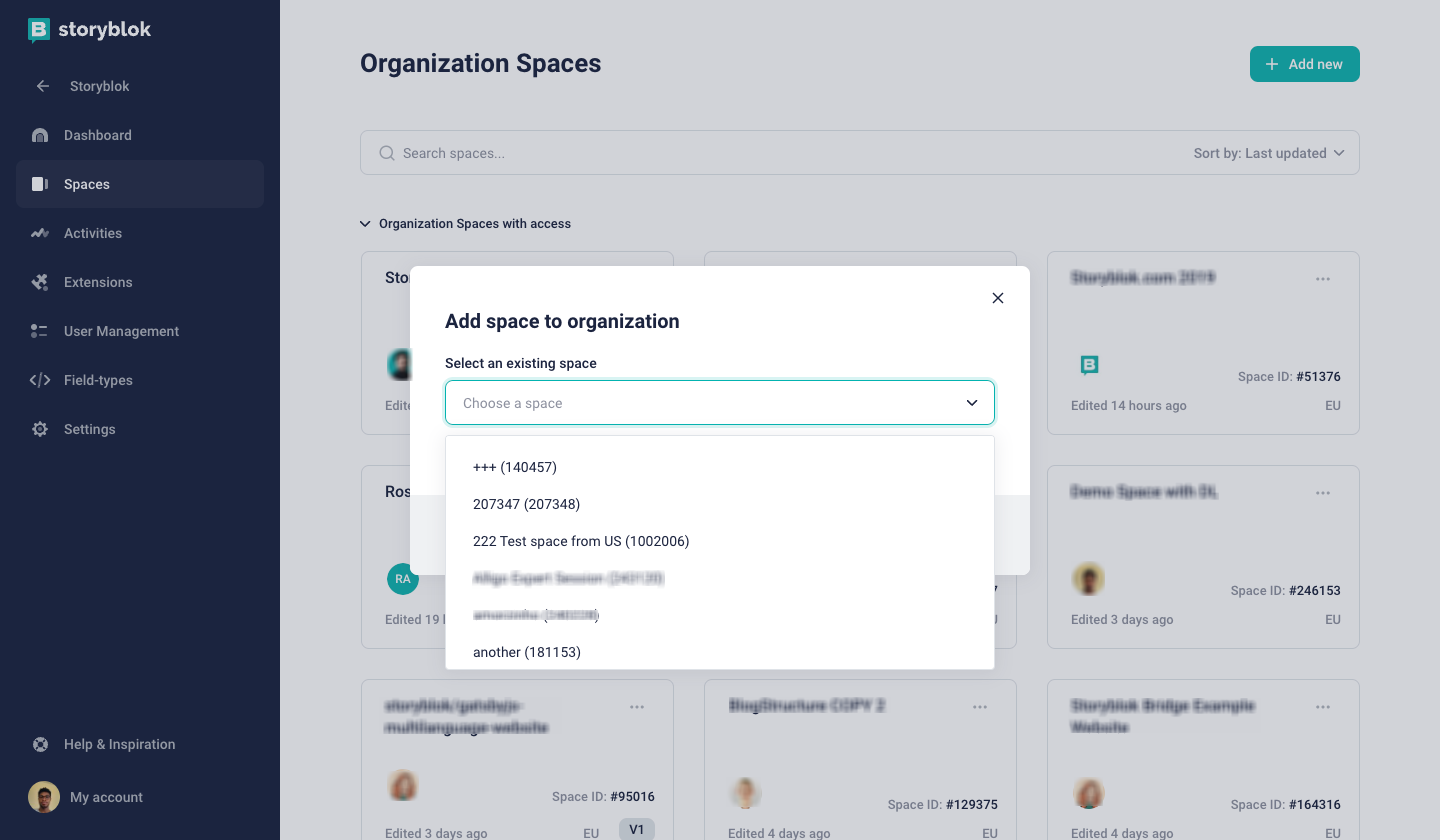Click the Help & Inspiration lifebuoy icon
Screen dimensions: 1440x840
(x=40, y=744)
